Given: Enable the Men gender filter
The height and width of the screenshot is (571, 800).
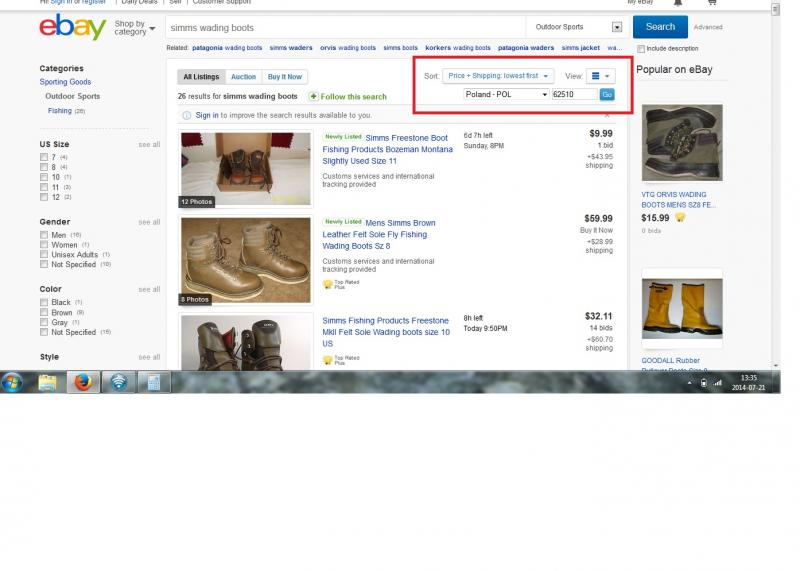Looking at the screenshot, I should tap(44, 235).
